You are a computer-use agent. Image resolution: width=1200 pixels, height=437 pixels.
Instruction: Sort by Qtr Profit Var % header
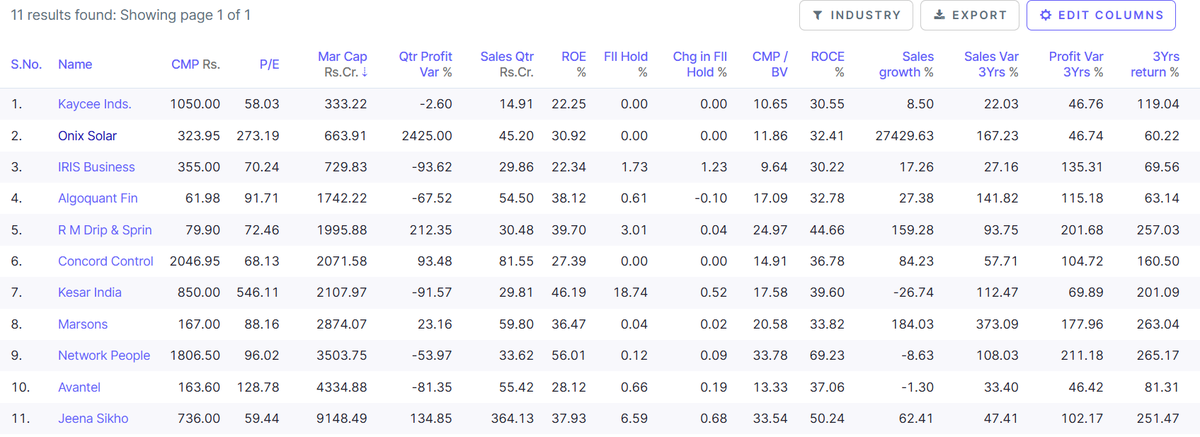point(425,64)
